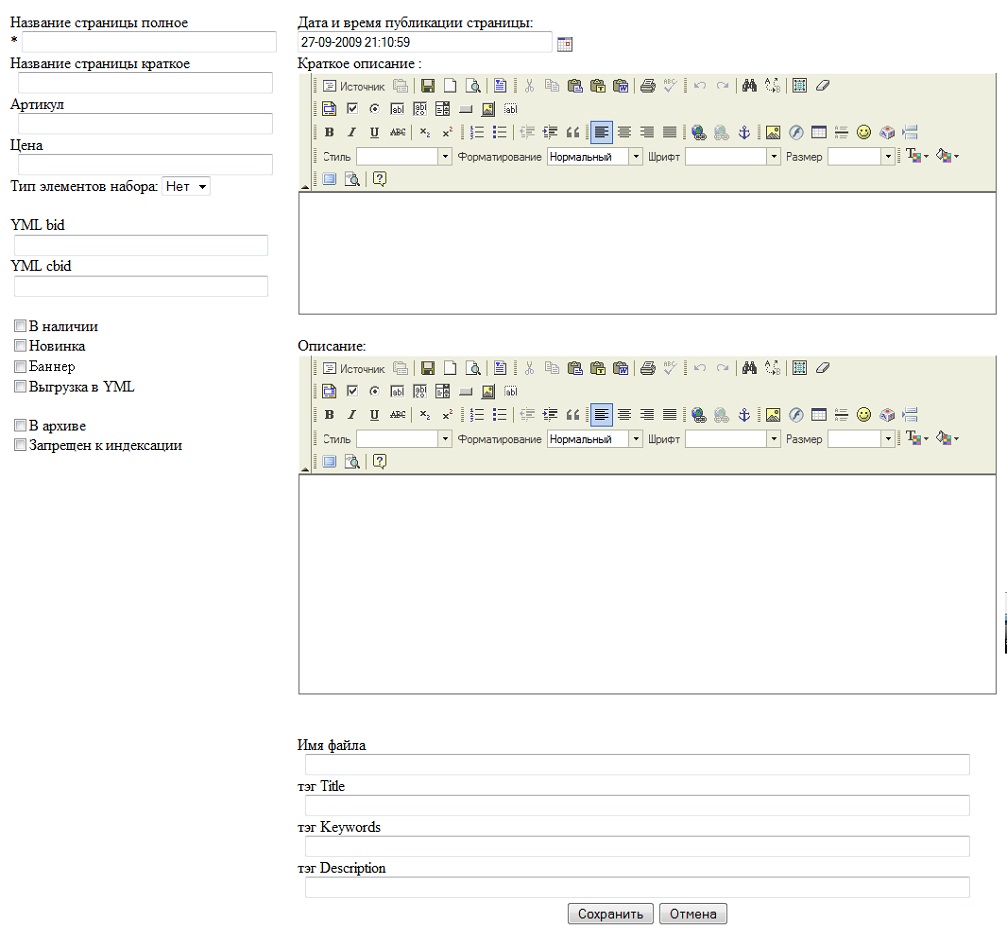Open Templates in Краткое описание editor toolbar
This screenshot has width=1008, height=938.
point(500,86)
